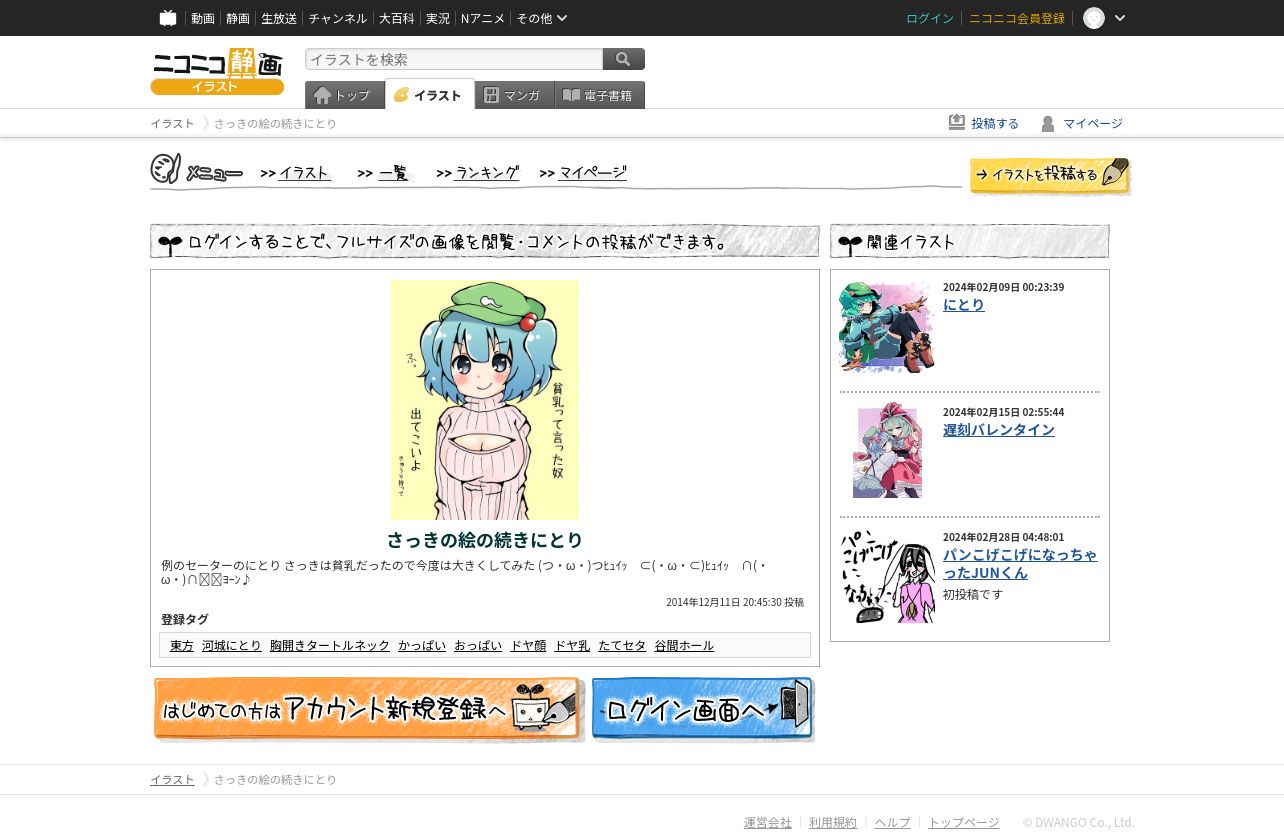
Task: Click the ニコニコ静画 logo
Action: [217, 71]
